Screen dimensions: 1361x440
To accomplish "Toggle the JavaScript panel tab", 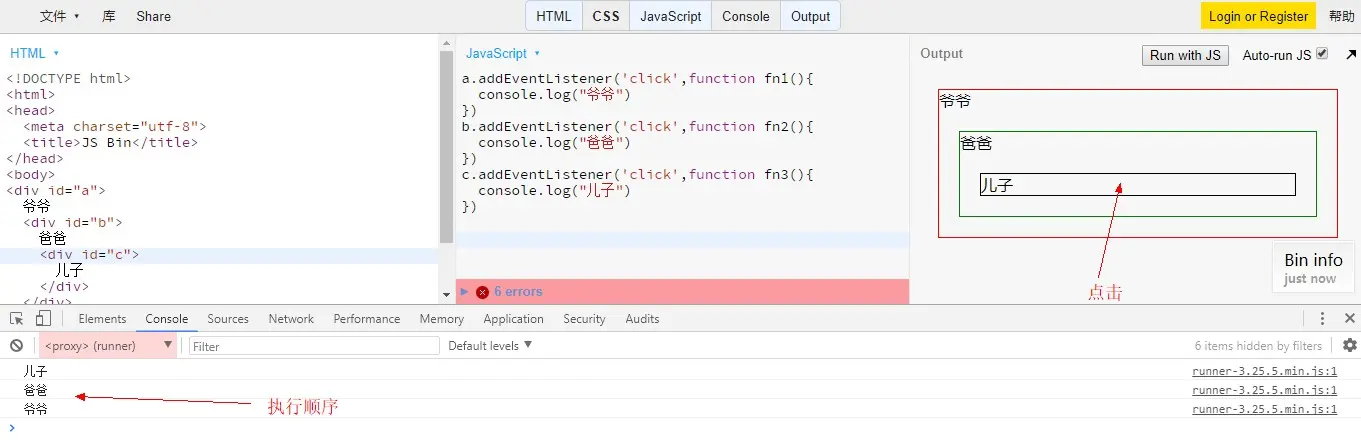I will [x=671, y=16].
